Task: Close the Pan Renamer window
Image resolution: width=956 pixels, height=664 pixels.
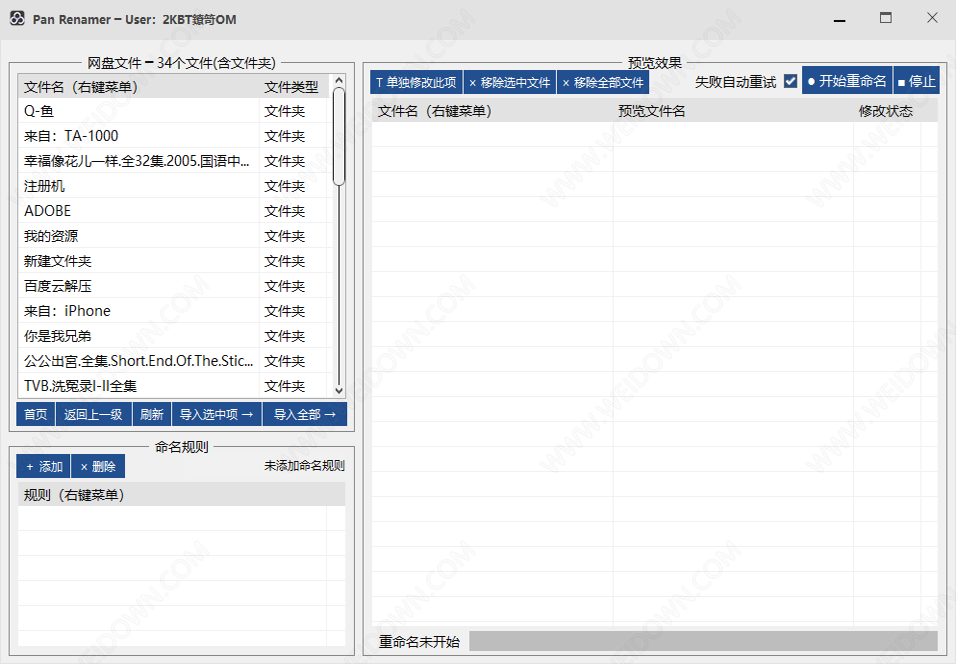Action: (x=932, y=18)
